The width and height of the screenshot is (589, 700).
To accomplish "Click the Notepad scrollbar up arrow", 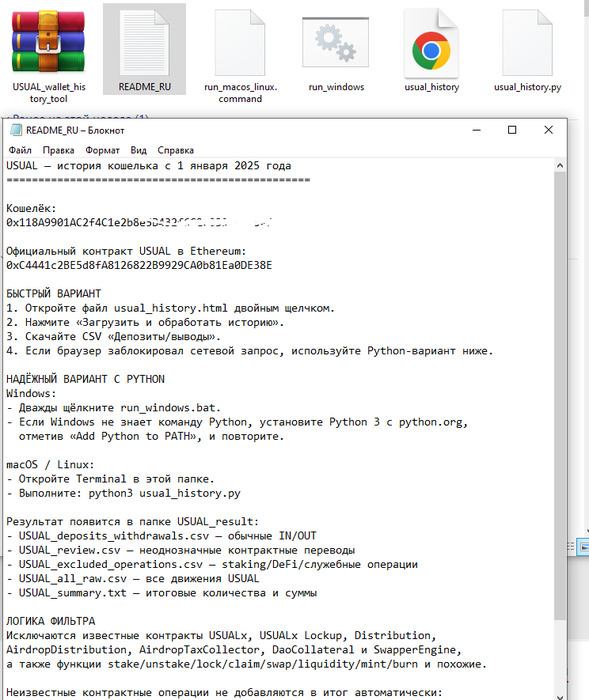I will (560, 166).
